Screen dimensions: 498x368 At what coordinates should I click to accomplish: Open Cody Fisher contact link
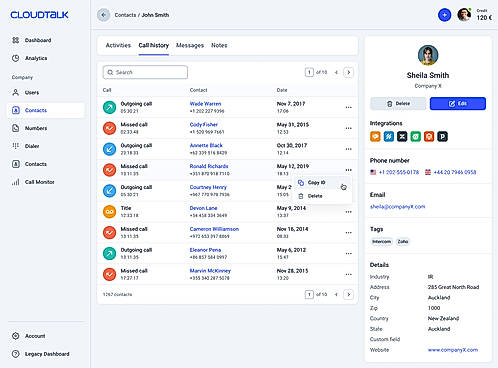click(204, 125)
